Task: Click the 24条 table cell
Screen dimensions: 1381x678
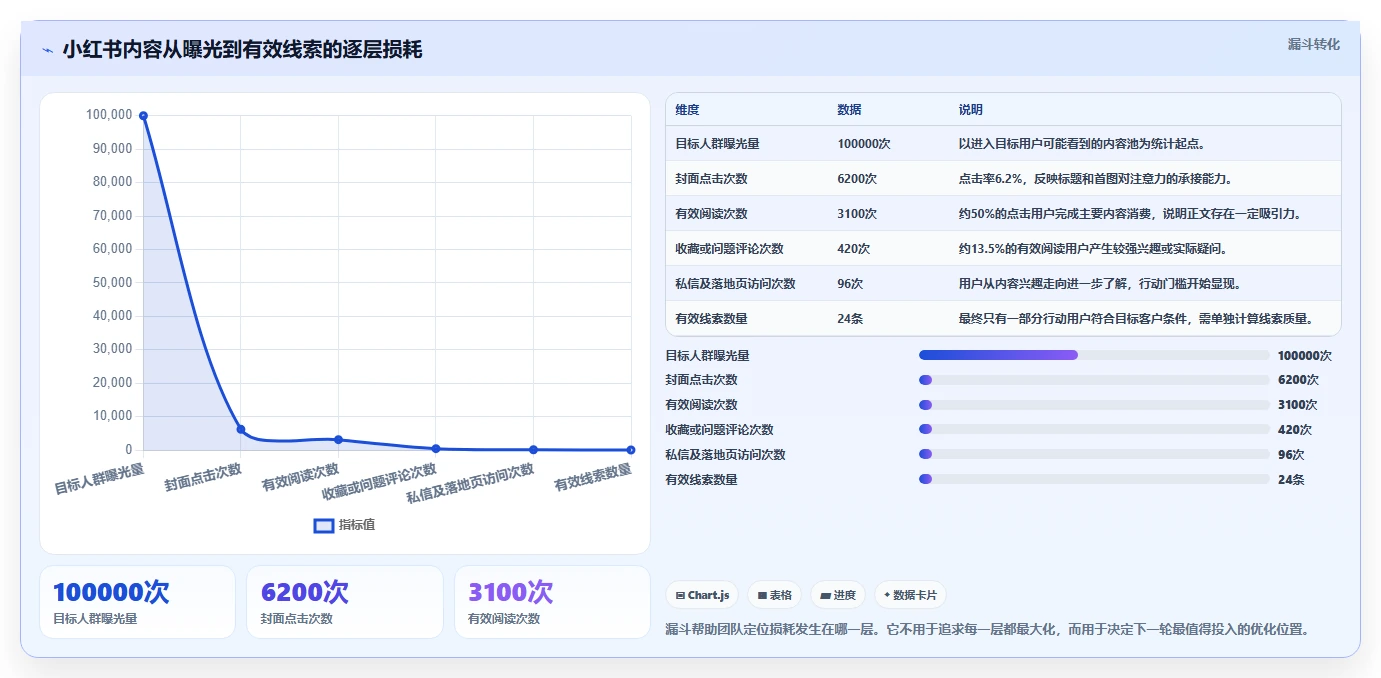Action: pyautogui.click(x=850, y=319)
